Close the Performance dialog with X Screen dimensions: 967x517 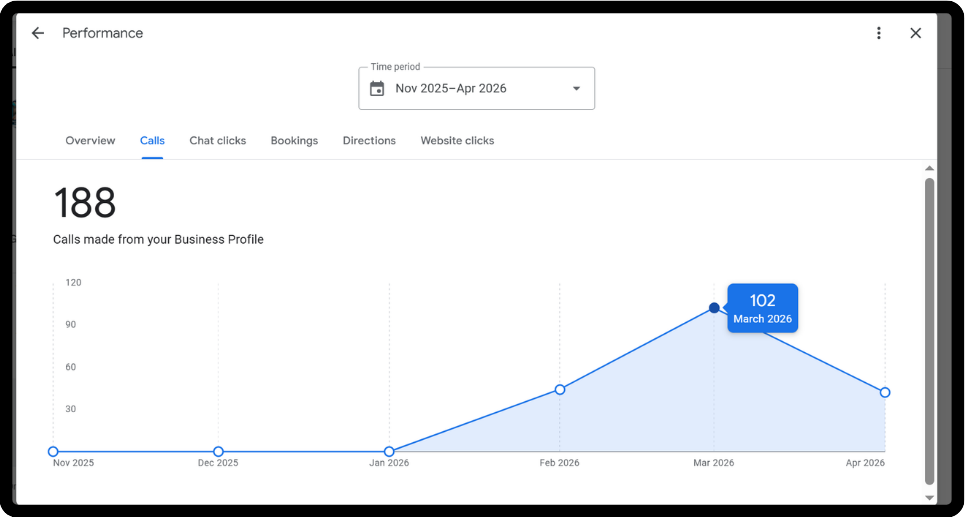(915, 33)
